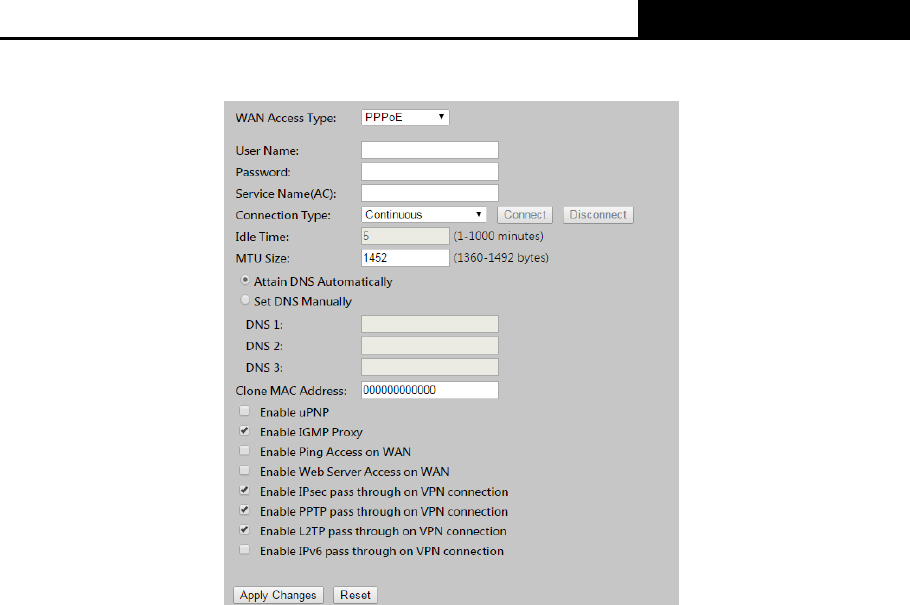Enable IPv6 pass through checkbox
Screen dimensions: 910x605
pos(244,550)
